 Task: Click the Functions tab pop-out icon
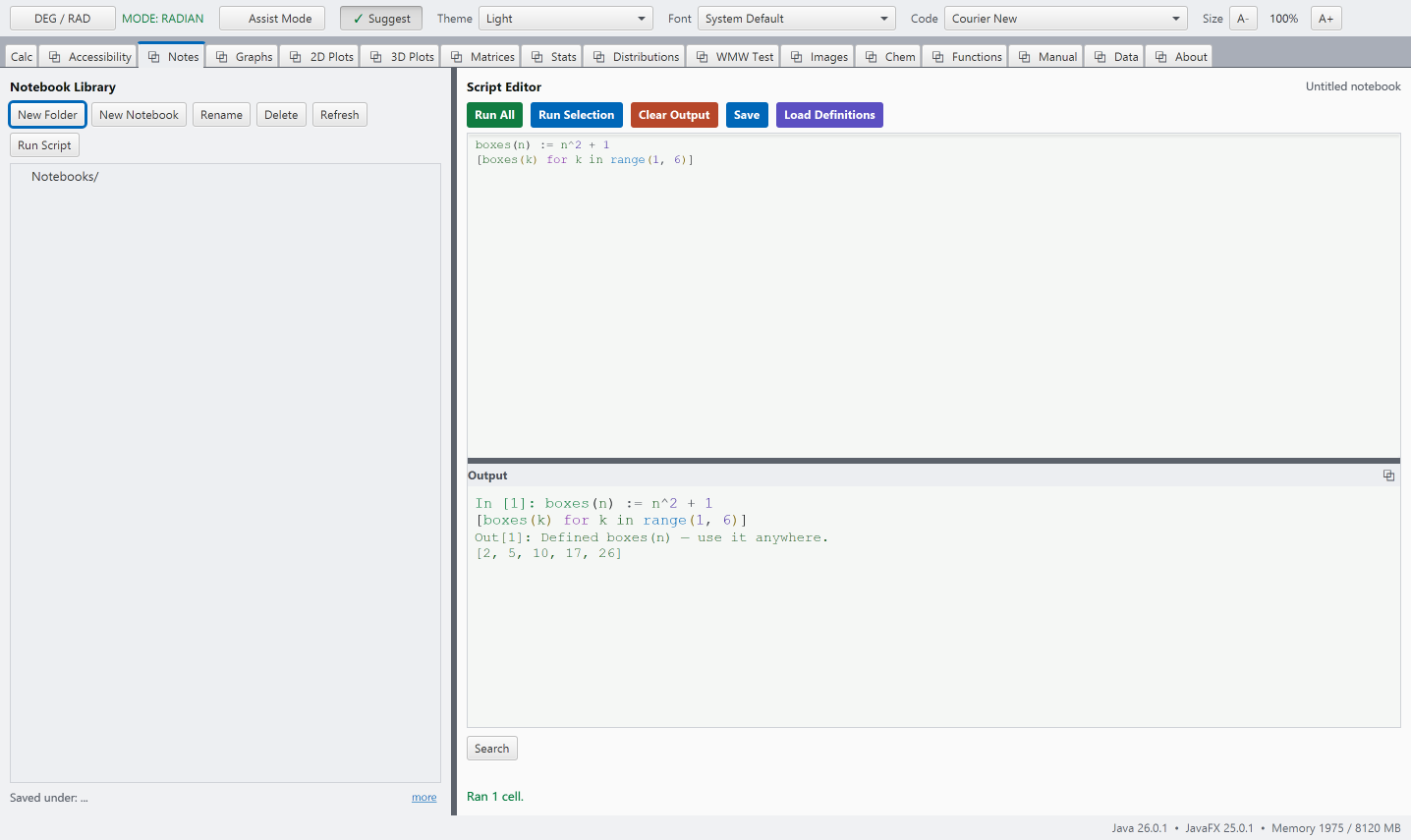[x=938, y=57]
